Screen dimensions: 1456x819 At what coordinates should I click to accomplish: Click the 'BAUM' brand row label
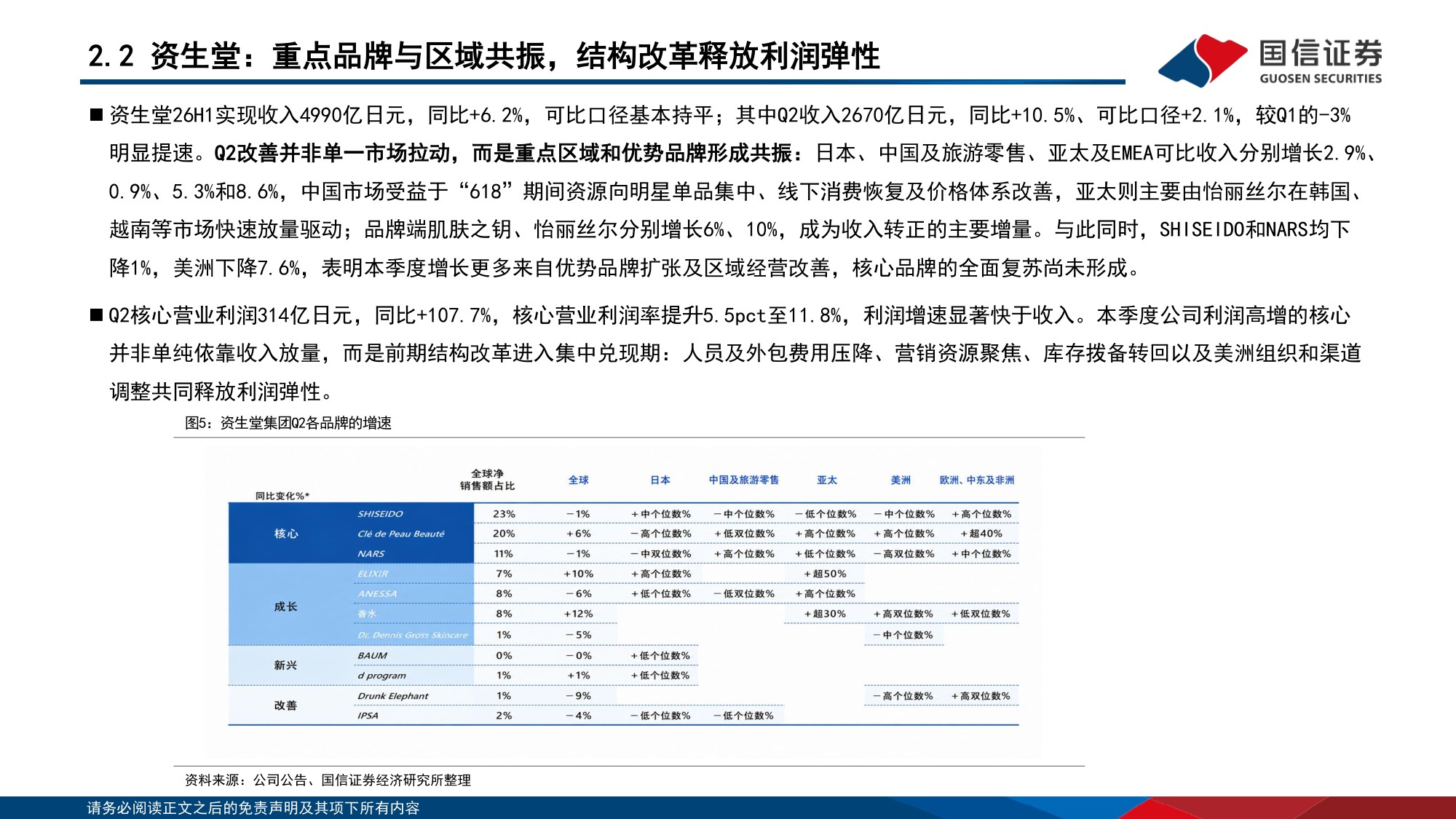(372, 656)
